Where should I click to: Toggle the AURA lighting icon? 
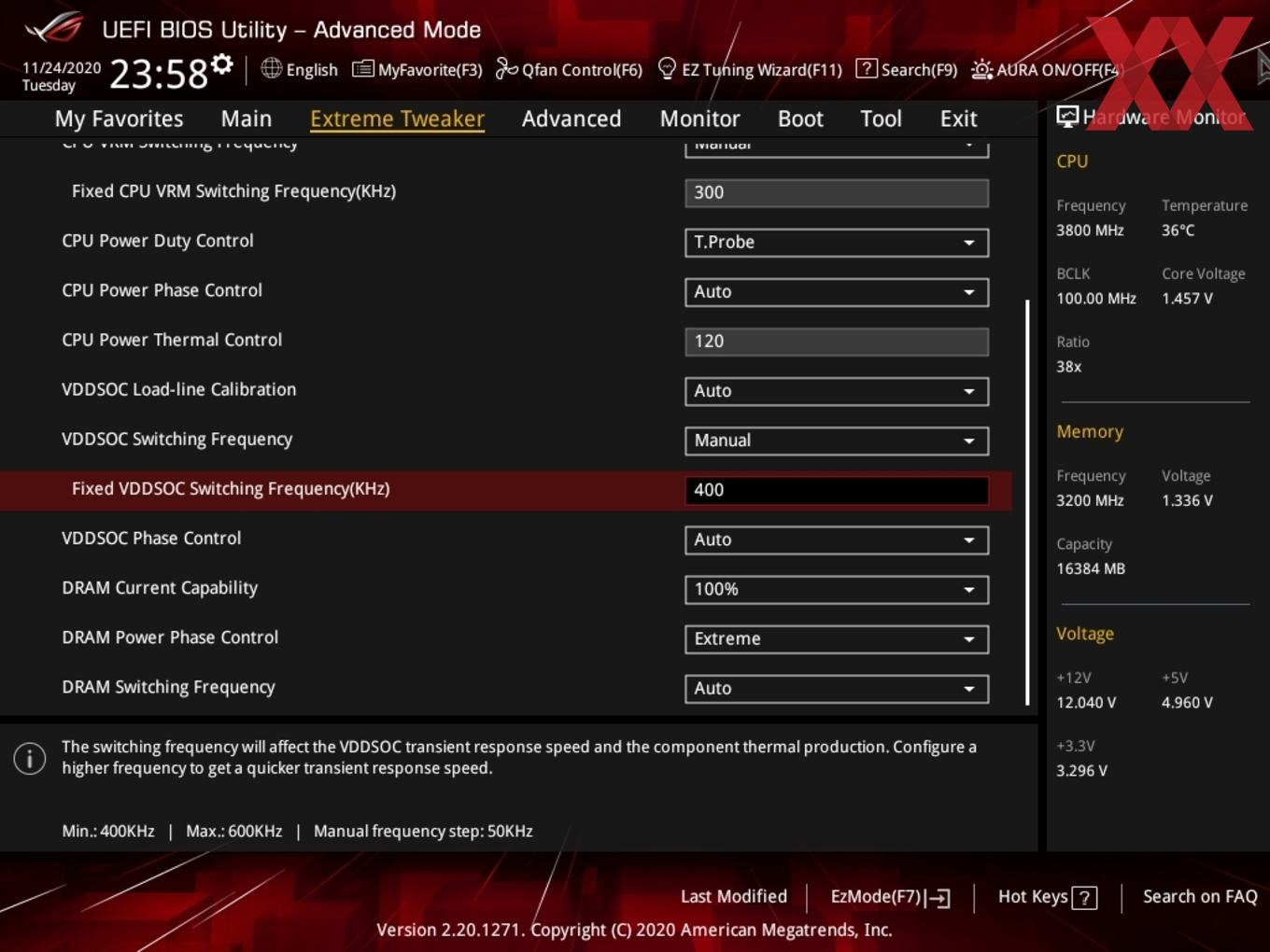tap(981, 69)
